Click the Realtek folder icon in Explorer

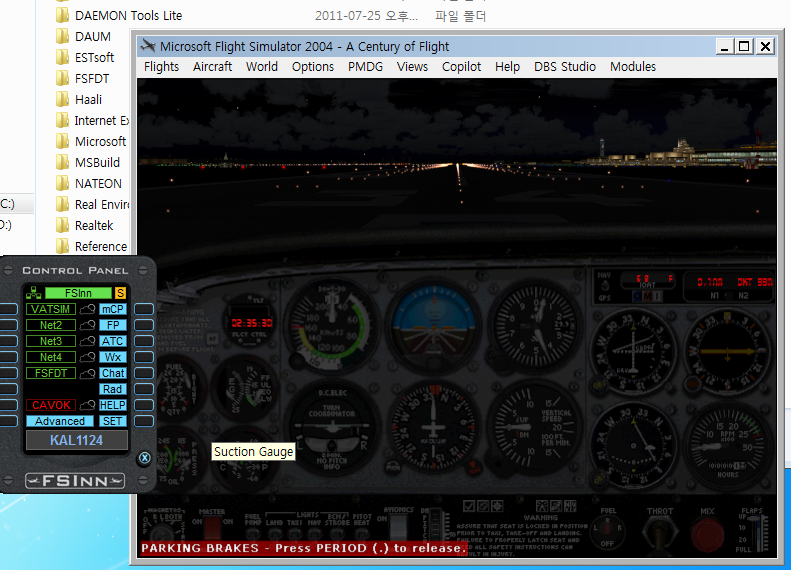tap(63, 225)
